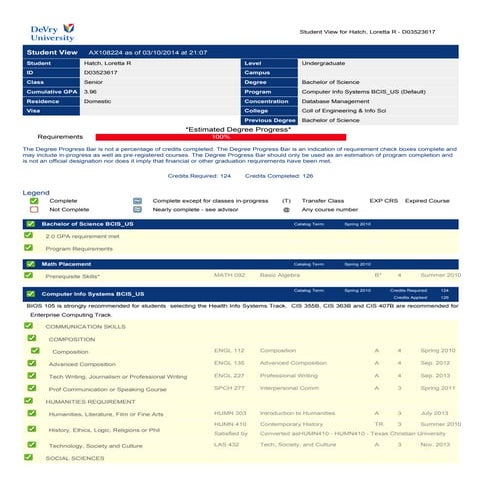Image resolution: width=481 pixels, height=481 pixels.
Task: Click the Prof Communication or Speaking checkmark
Action: [x=32, y=388]
